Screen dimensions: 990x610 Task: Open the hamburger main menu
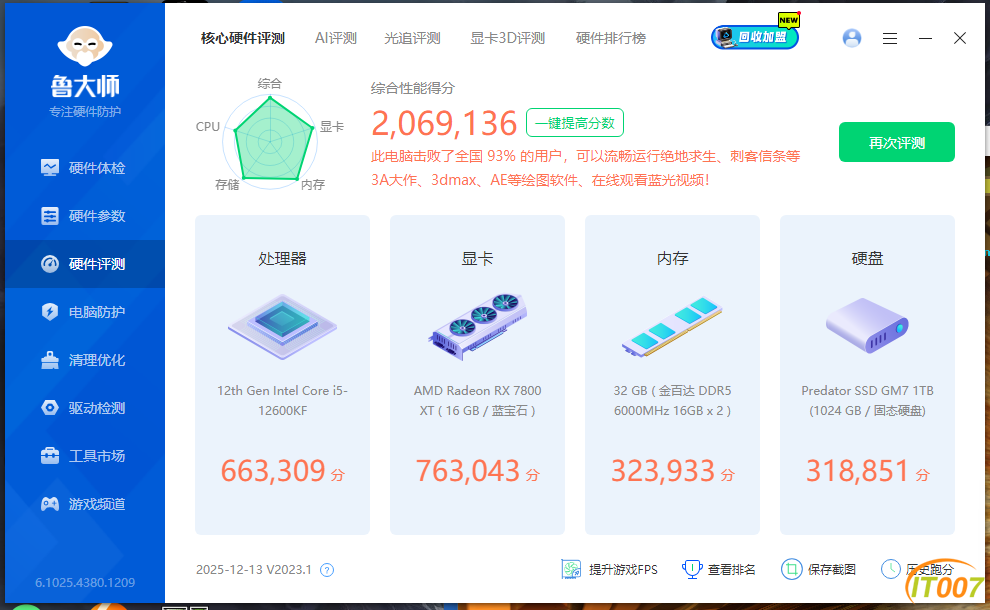(x=890, y=38)
